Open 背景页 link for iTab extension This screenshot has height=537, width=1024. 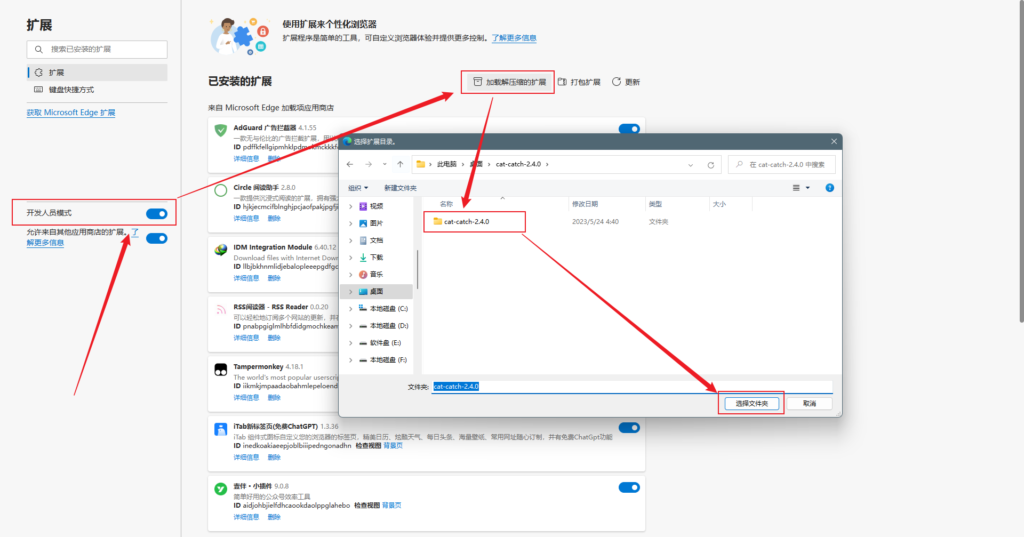pyautogui.click(x=392, y=446)
